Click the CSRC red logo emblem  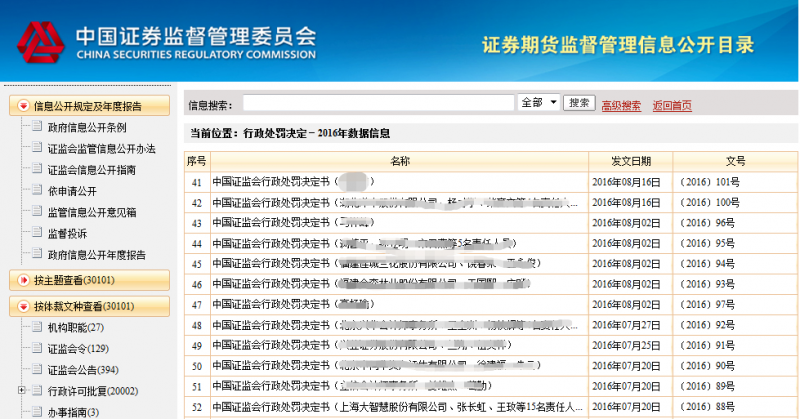(40, 42)
